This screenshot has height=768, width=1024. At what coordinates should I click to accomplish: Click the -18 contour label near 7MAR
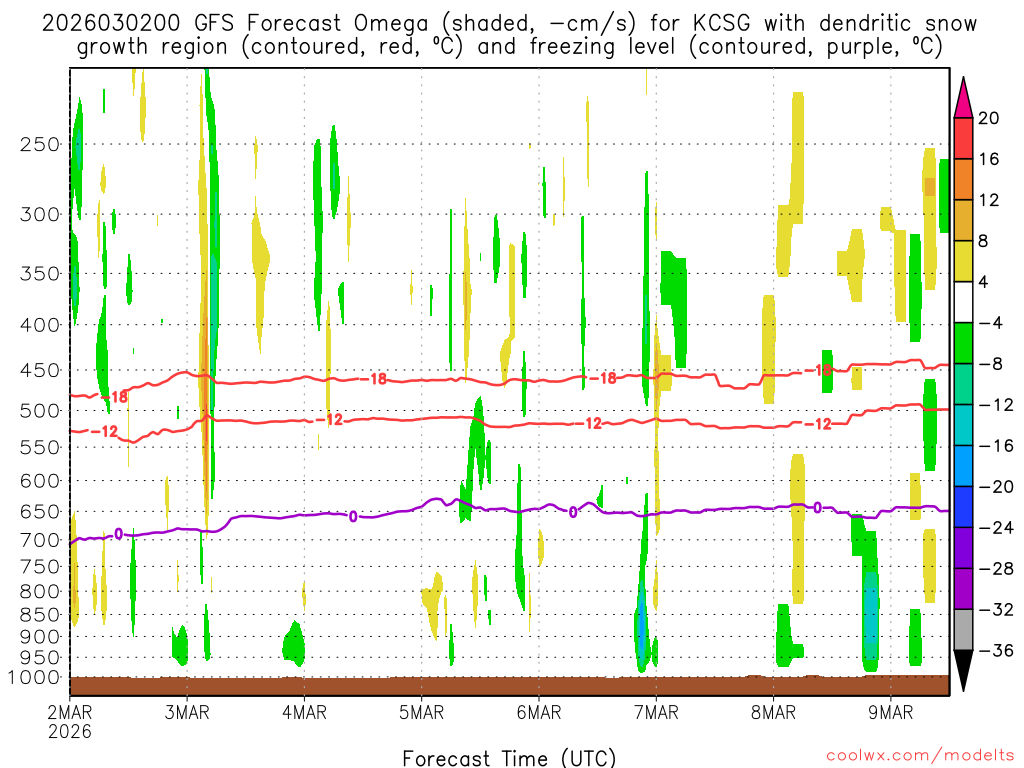603,378
